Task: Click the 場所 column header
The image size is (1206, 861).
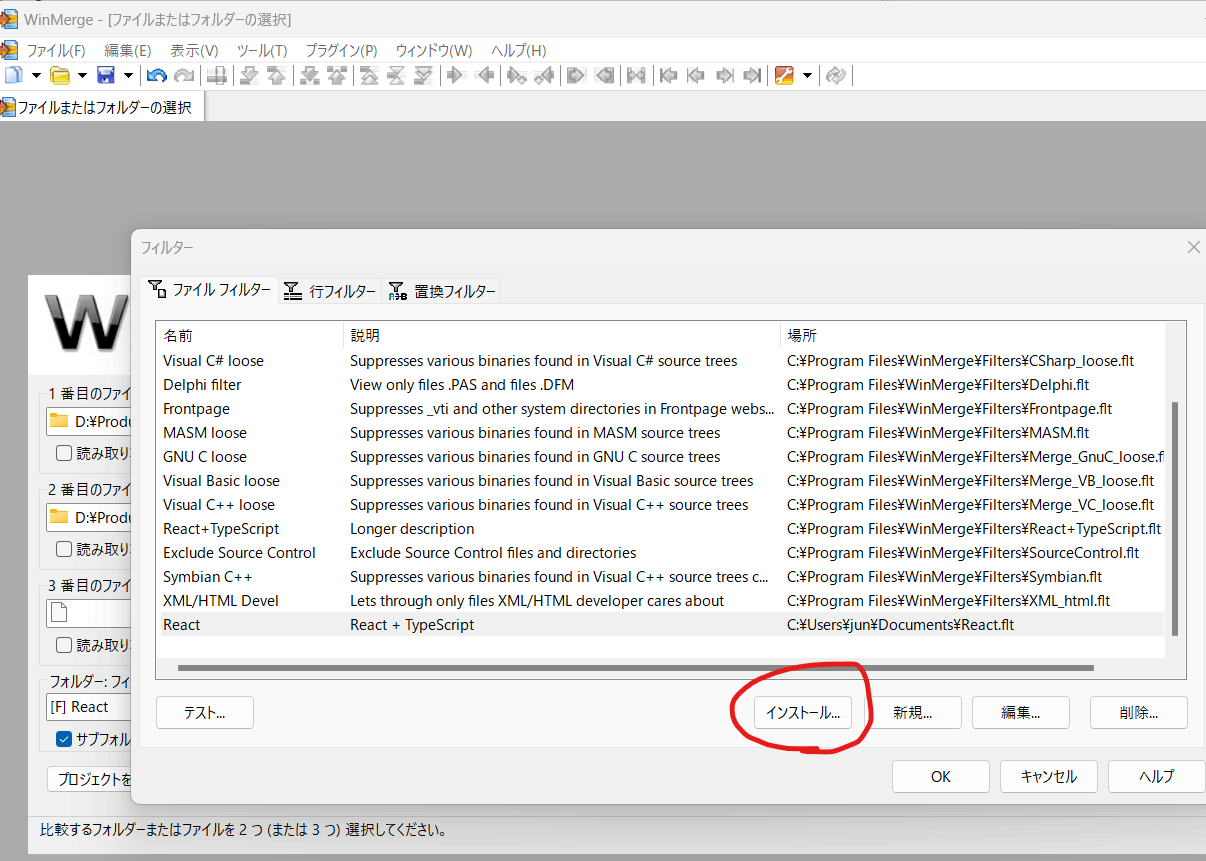Action: pyautogui.click(x=975, y=336)
